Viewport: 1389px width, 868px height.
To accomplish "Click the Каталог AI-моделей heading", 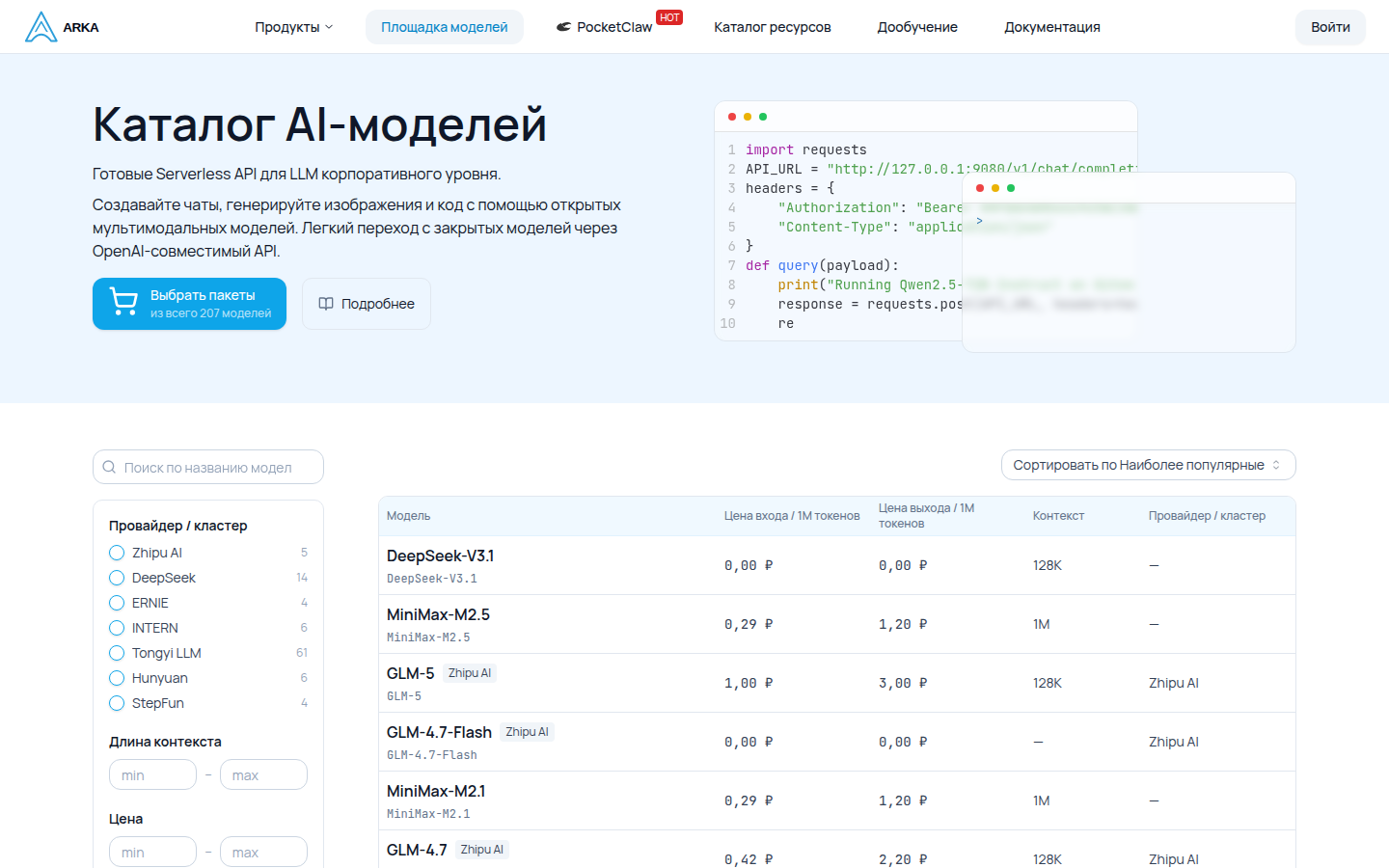I will coord(319,124).
